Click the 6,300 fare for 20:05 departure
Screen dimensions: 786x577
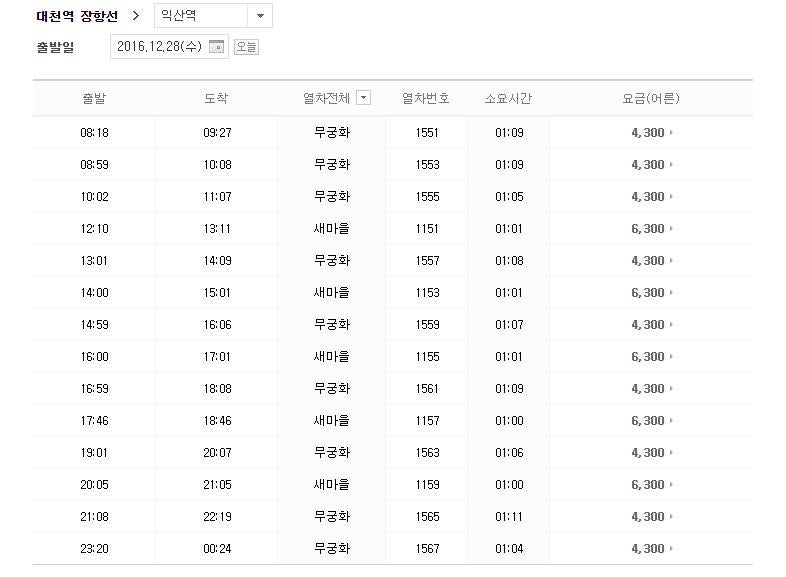(x=648, y=485)
